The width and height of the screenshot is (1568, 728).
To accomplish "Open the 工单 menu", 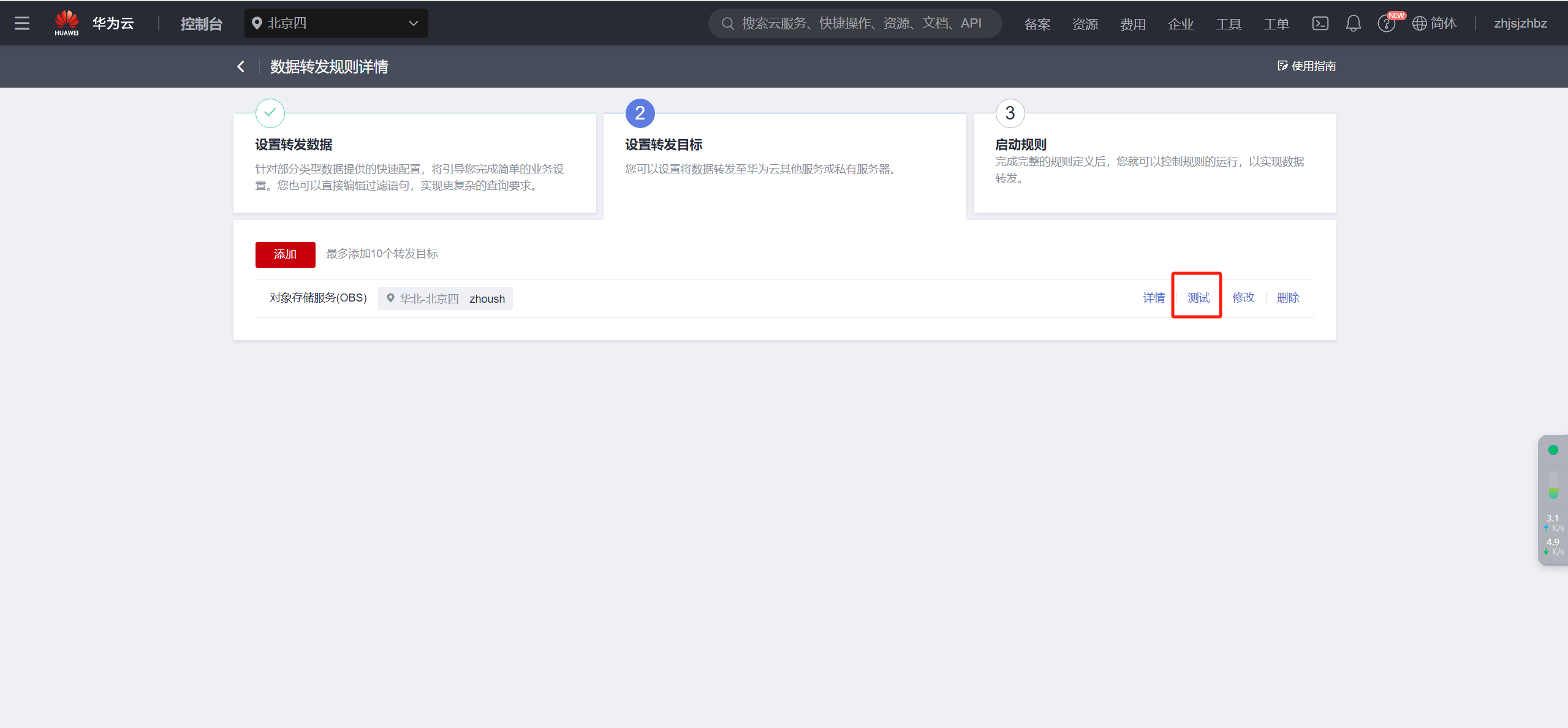I will point(1276,24).
